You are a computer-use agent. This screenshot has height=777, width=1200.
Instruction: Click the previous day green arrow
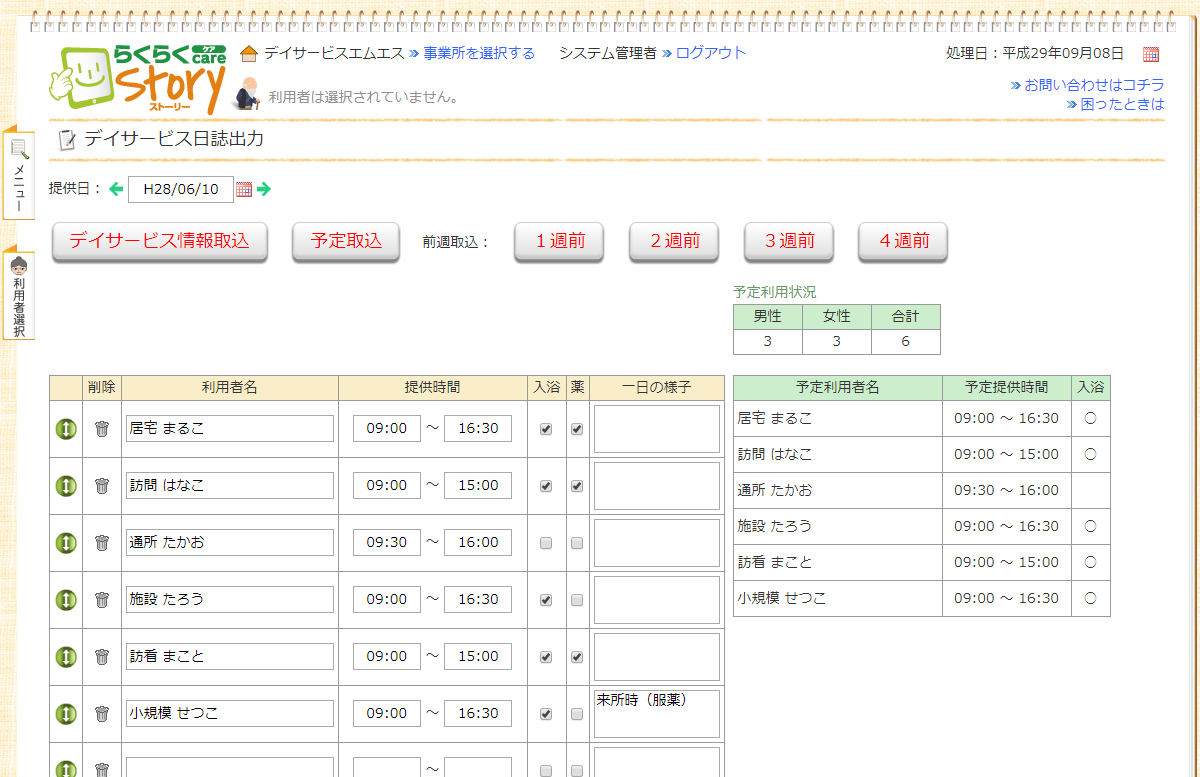point(116,189)
